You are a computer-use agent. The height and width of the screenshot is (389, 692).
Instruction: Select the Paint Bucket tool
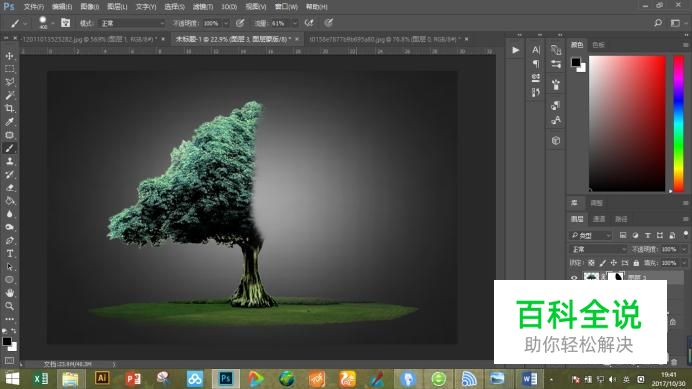[9, 201]
